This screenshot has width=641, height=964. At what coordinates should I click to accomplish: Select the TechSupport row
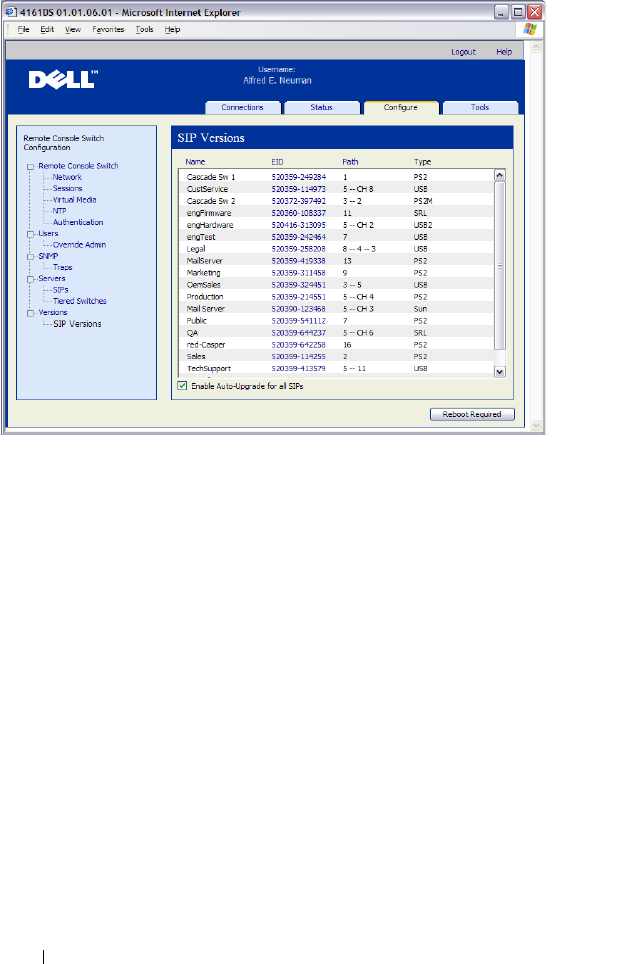coord(336,369)
